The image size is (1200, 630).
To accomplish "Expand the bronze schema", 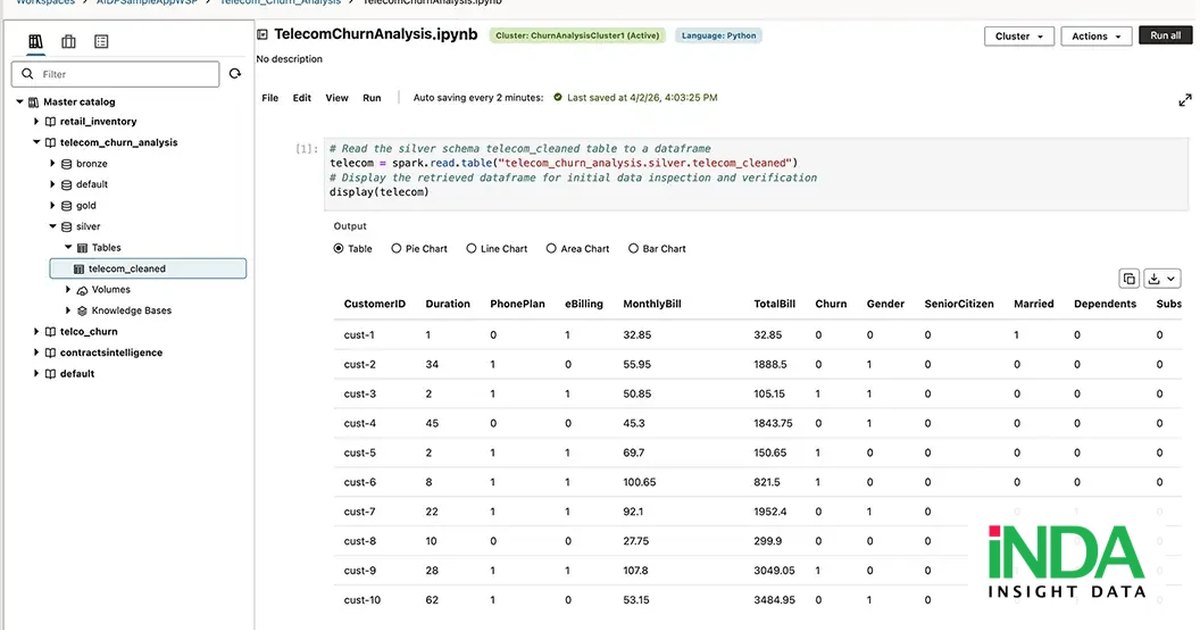I will (x=53, y=164).
